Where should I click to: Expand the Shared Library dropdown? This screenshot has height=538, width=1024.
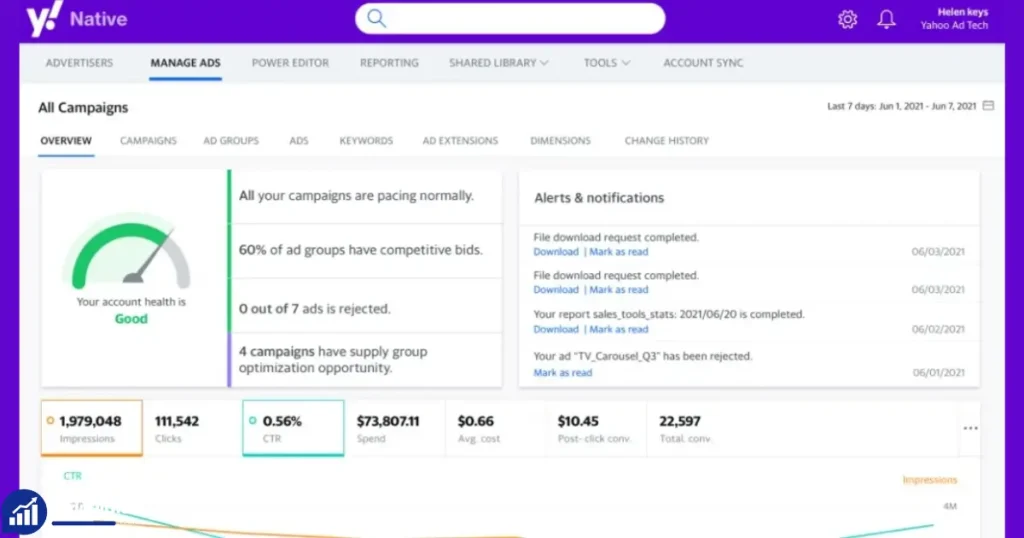click(x=498, y=63)
